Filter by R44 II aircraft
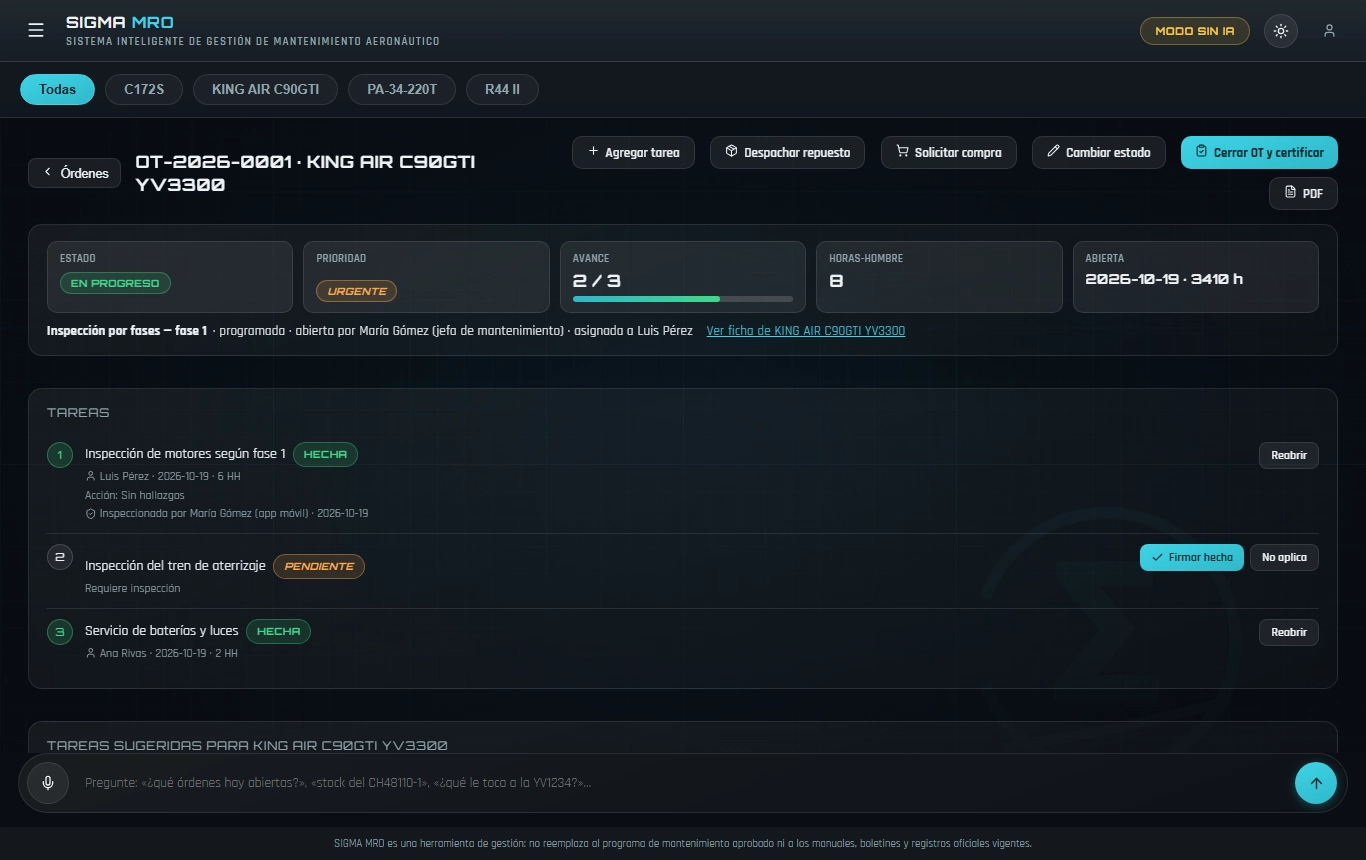 coord(502,89)
